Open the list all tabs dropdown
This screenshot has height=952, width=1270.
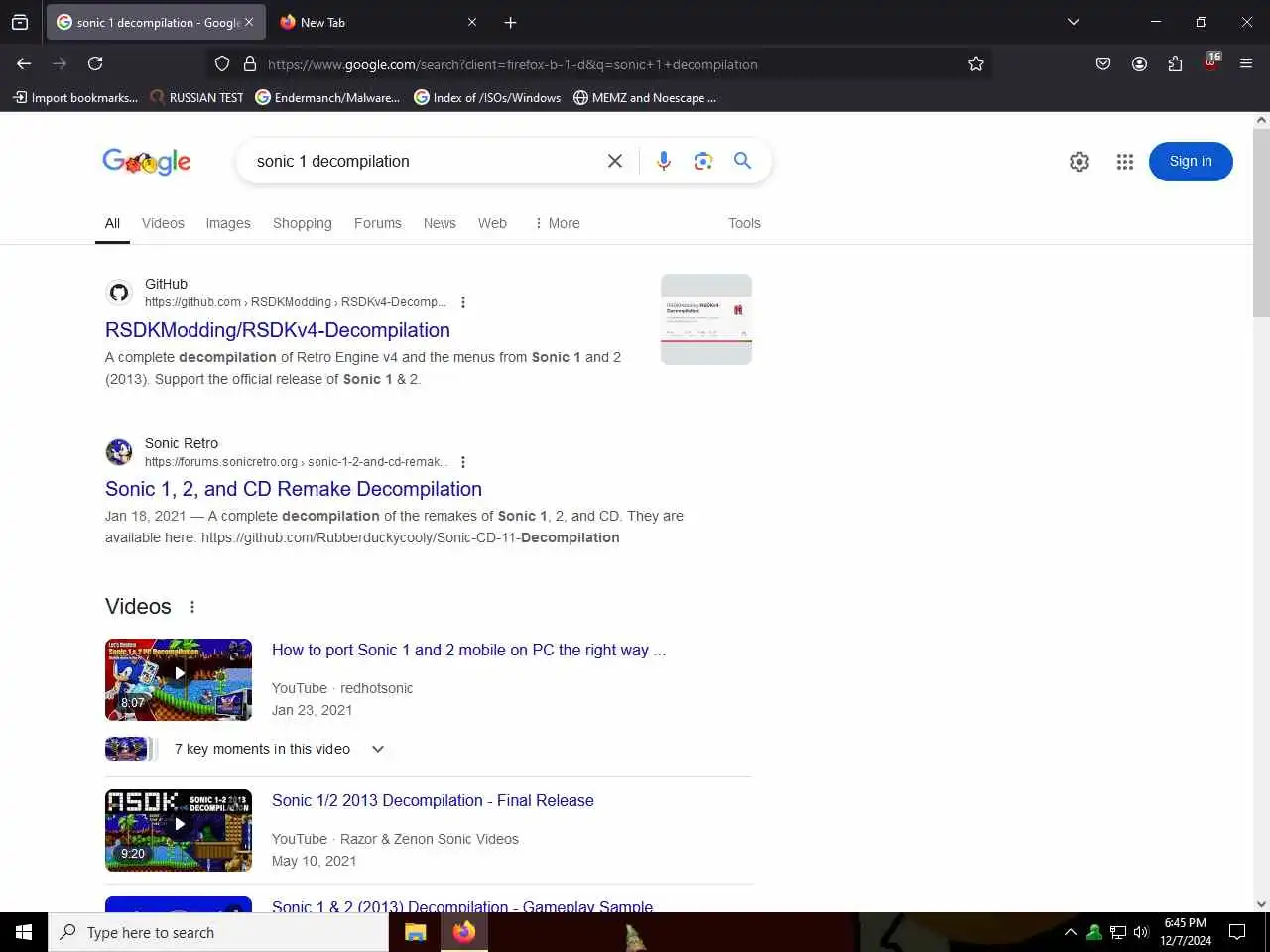pyautogui.click(x=1074, y=22)
